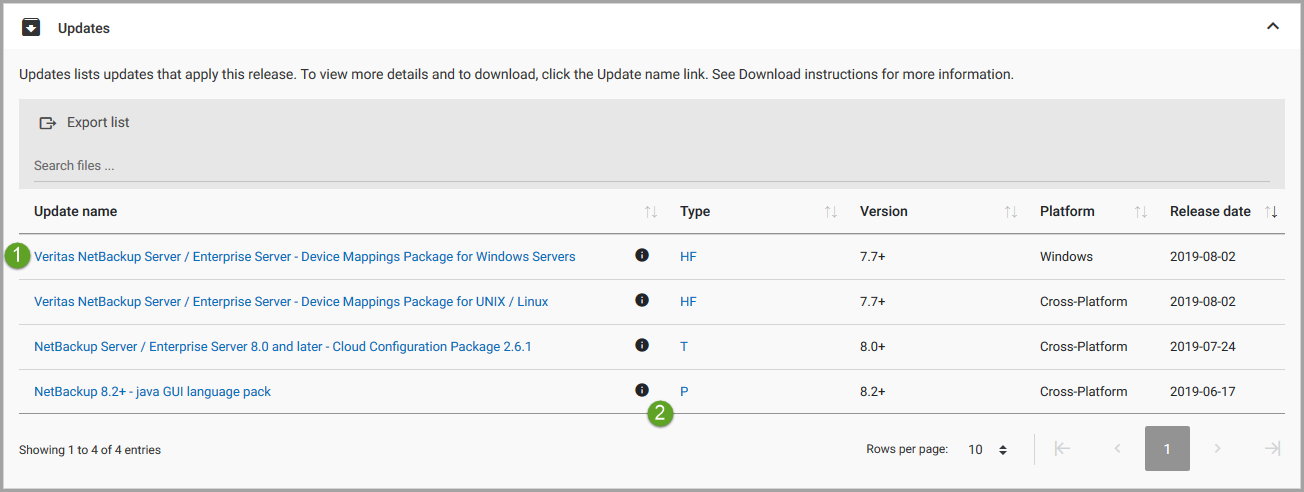1304x492 pixels.
Task: Open Device Mappings Package for UNIX / Linux link
Action: click(x=291, y=302)
